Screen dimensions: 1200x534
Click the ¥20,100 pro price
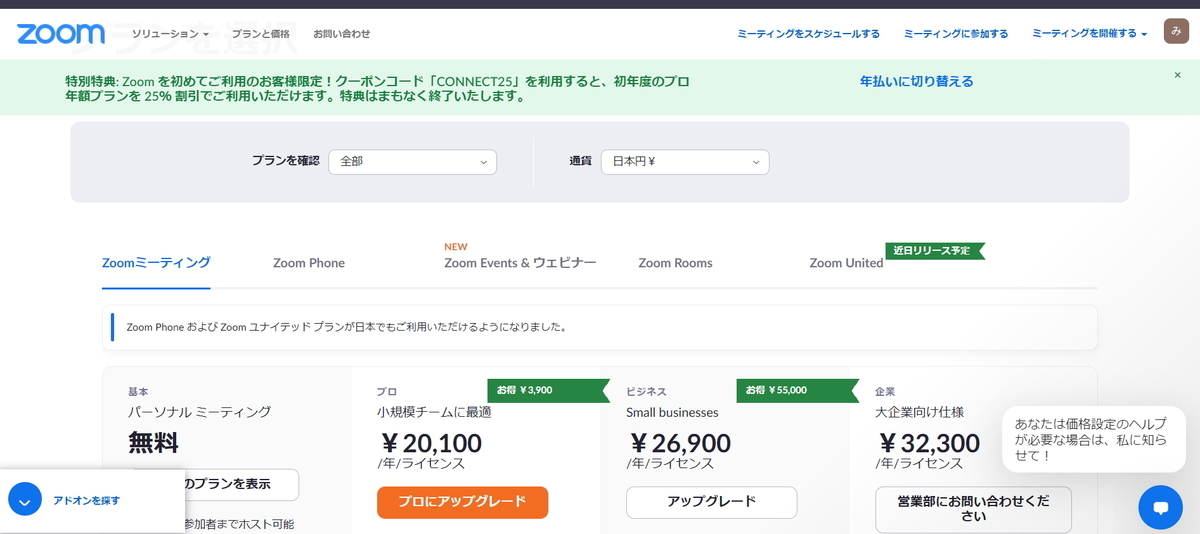[x=431, y=443]
